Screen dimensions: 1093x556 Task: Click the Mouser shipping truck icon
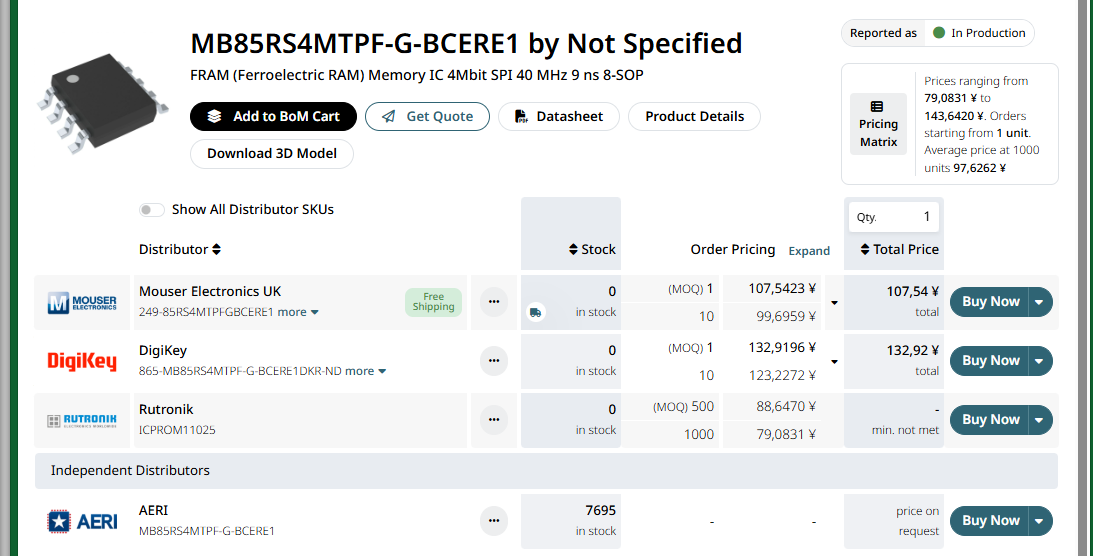pyautogui.click(x=536, y=313)
